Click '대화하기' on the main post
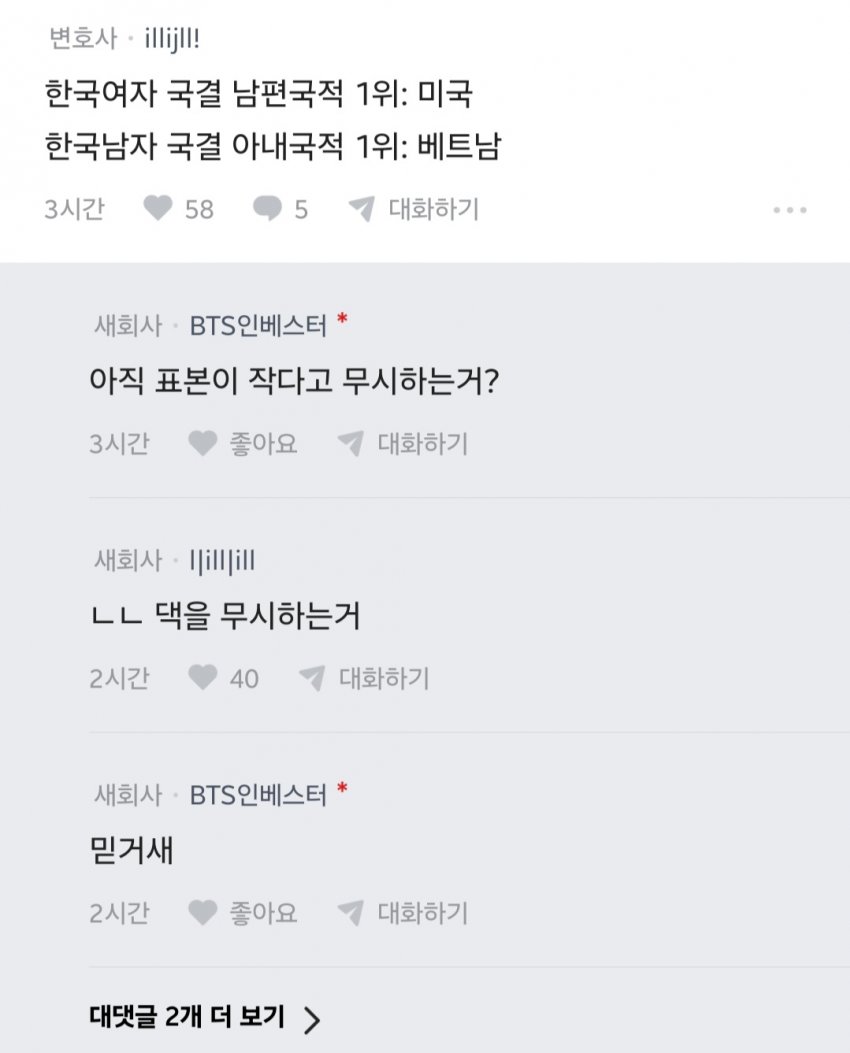The height and width of the screenshot is (1053, 850). pos(433,209)
